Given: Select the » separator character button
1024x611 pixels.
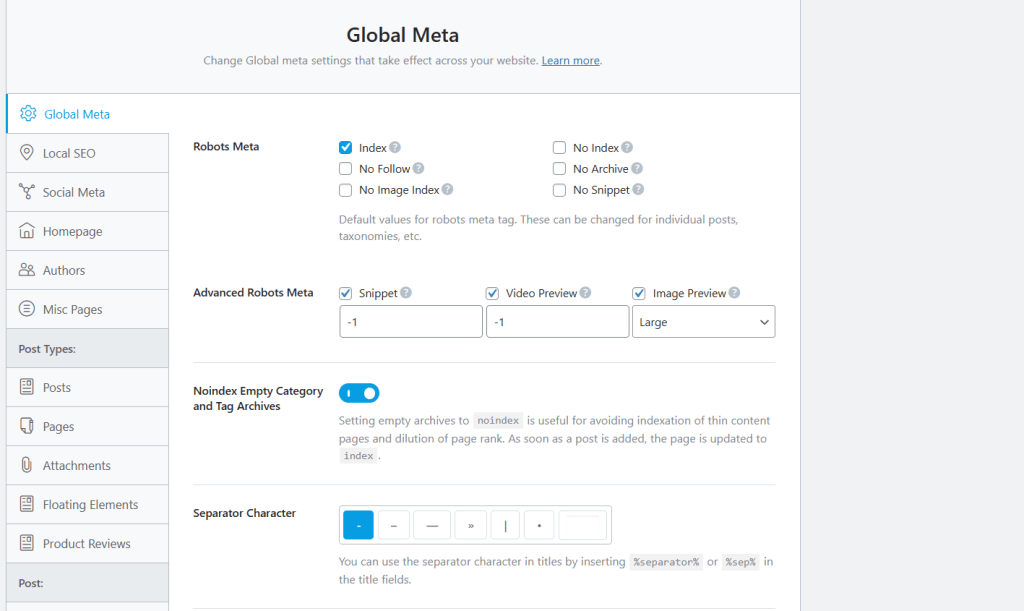Looking at the screenshot, I should pos(470,525).
